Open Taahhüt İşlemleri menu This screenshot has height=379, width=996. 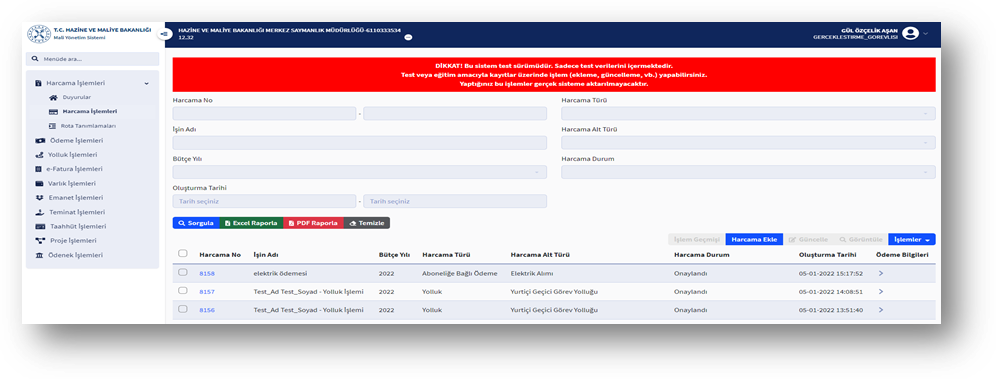coord(78,226)
